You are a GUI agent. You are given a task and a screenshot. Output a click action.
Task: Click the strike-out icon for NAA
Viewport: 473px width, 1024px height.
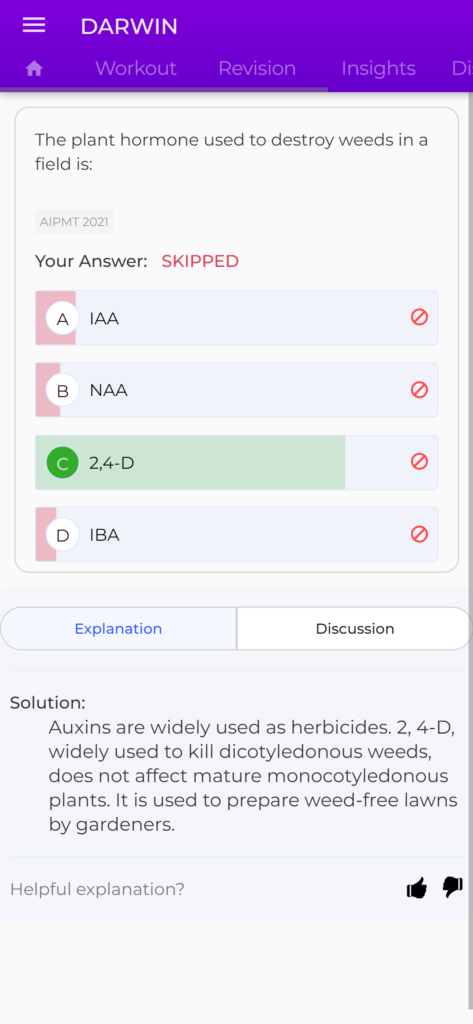click(419, 390)
